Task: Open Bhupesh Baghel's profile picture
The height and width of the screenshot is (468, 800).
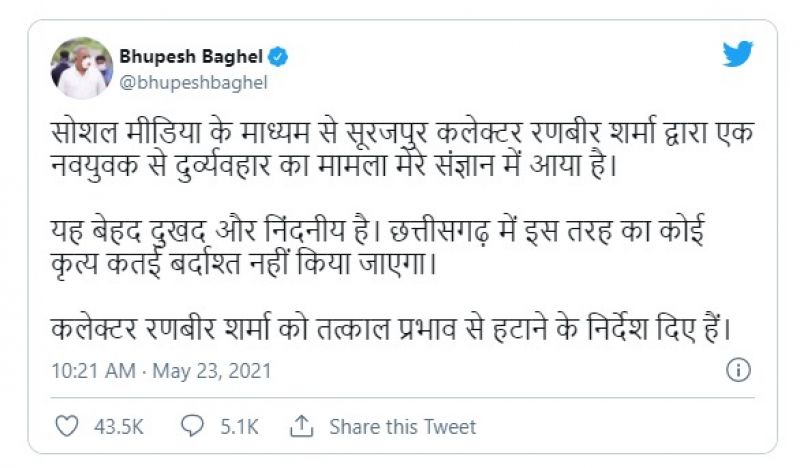Action: [81, 68]
